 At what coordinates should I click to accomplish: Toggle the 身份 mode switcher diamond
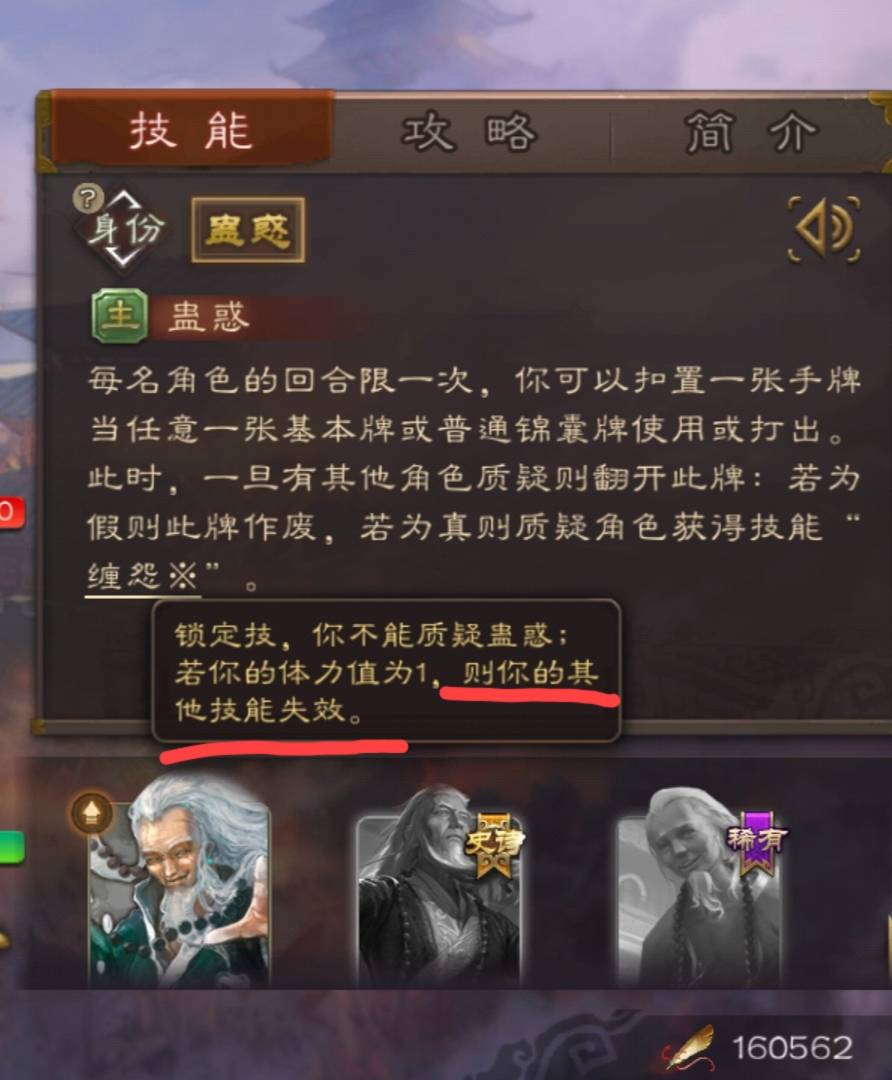click(x=123, y=230)
